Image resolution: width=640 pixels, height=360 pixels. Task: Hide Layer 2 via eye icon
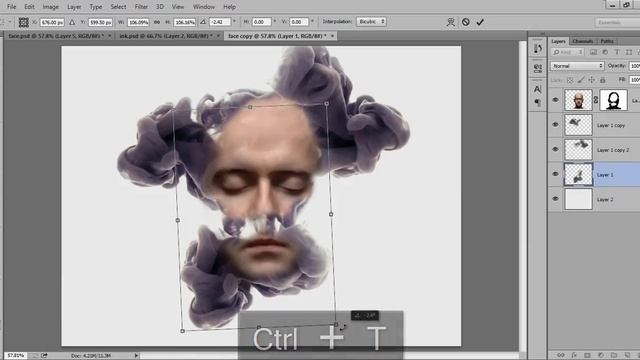555,199
